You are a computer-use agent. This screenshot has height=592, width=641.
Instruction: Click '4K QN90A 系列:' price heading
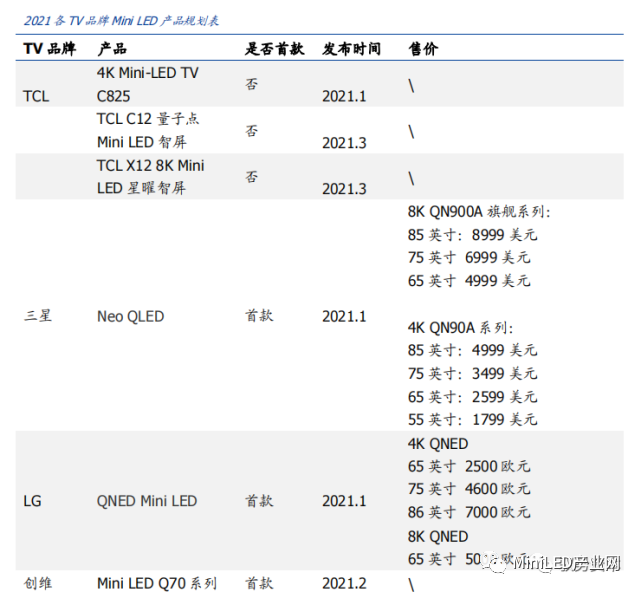coord(460,328)
